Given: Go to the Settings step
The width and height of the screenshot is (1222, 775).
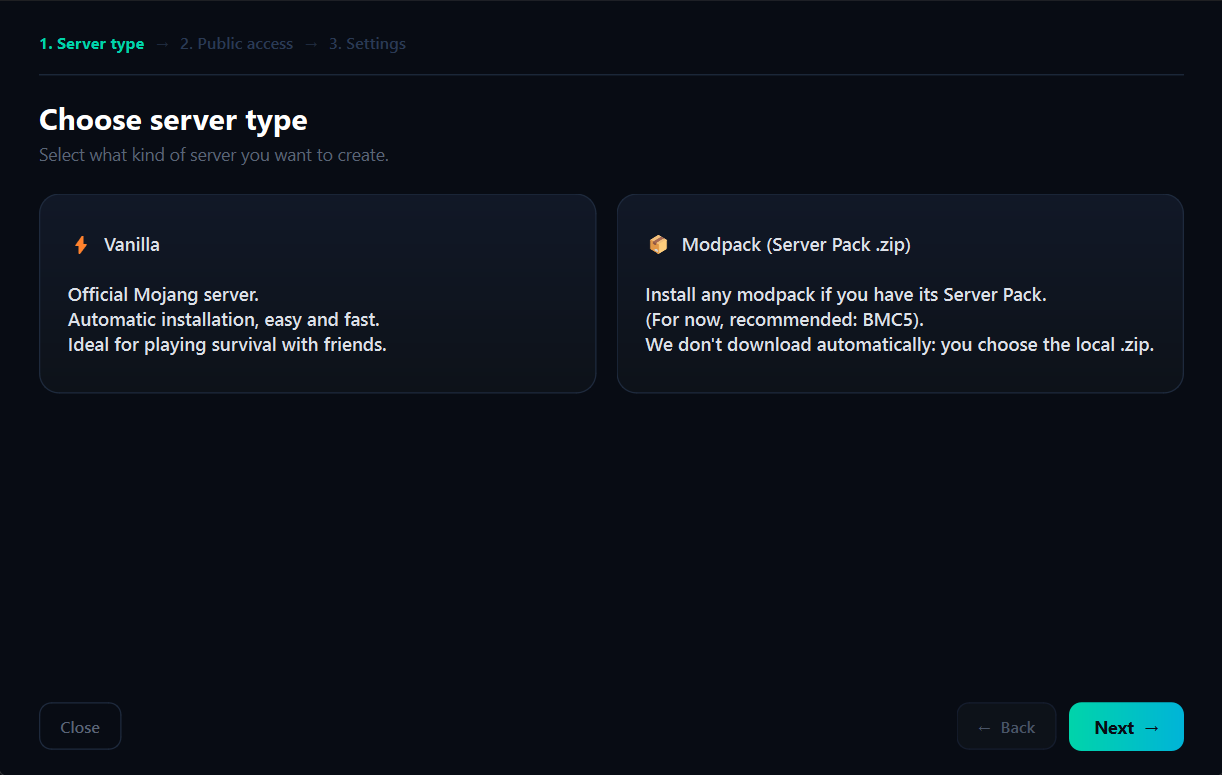Looking at the screenshot, I should (367, 44).
